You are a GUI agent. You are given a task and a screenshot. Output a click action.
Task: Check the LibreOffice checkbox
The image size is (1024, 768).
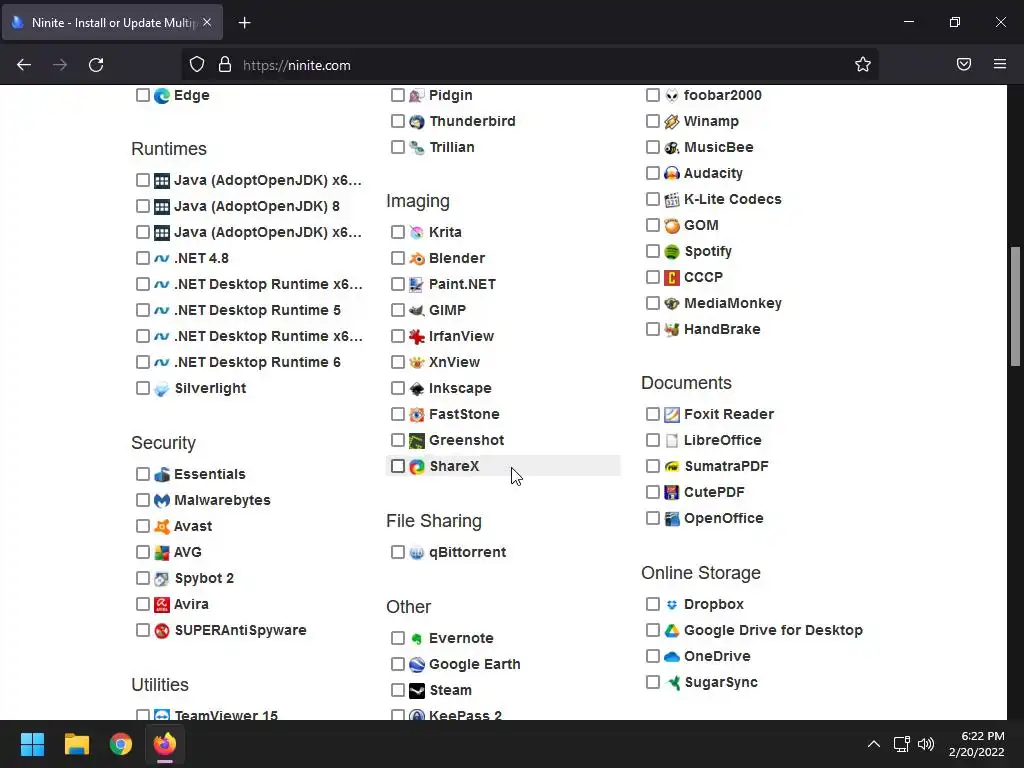(652, 440)
